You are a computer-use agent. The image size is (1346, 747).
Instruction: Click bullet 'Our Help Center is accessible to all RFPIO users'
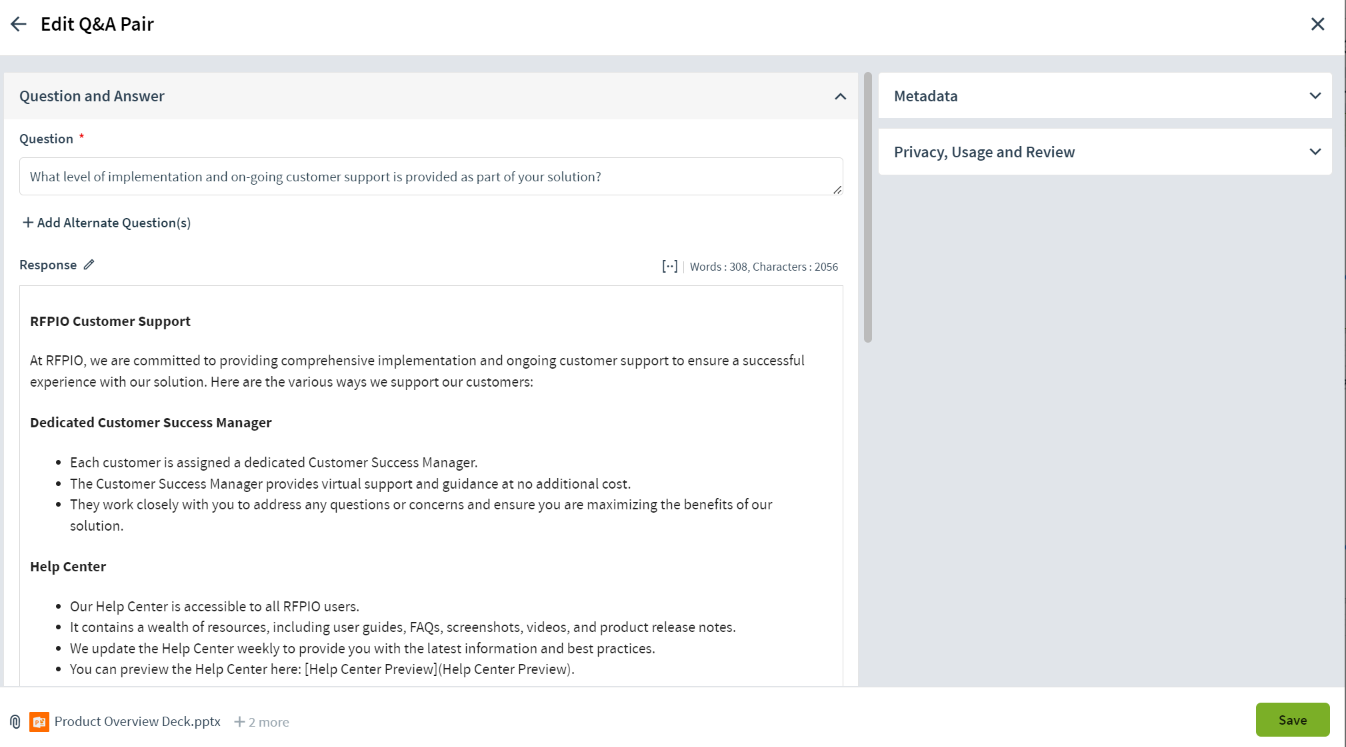pos(214,607)
